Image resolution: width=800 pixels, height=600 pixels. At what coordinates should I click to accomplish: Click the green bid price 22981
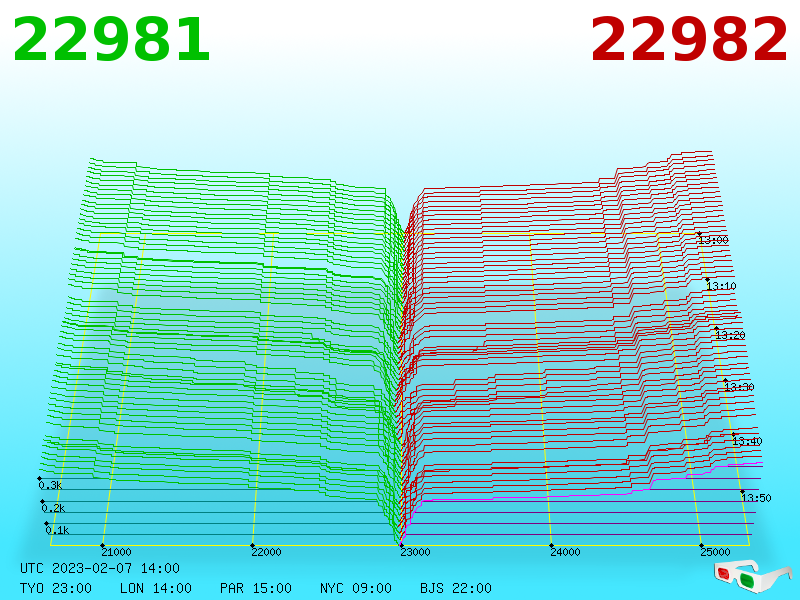pyautogui.click(x=111, y=39)
